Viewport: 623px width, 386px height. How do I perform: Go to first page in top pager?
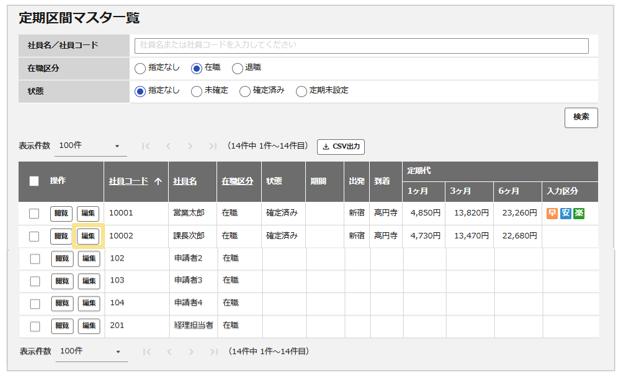[146, 146]
